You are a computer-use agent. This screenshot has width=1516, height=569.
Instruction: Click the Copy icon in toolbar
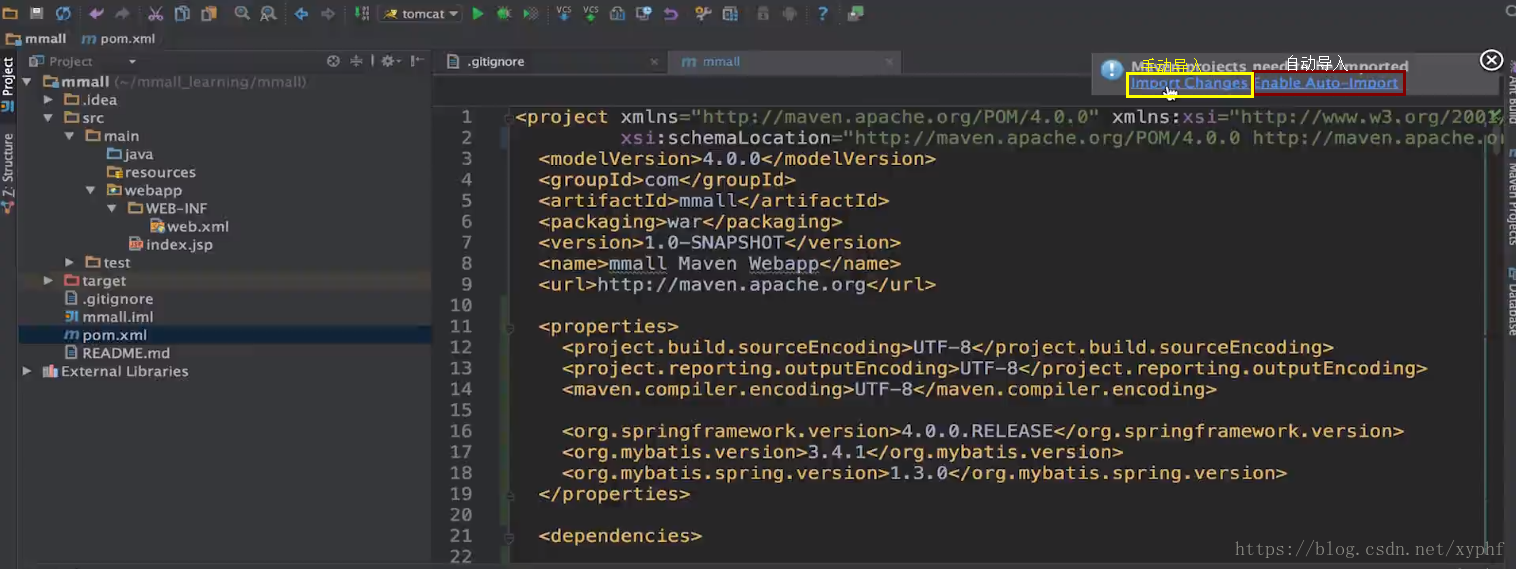[x=182, y=14]
